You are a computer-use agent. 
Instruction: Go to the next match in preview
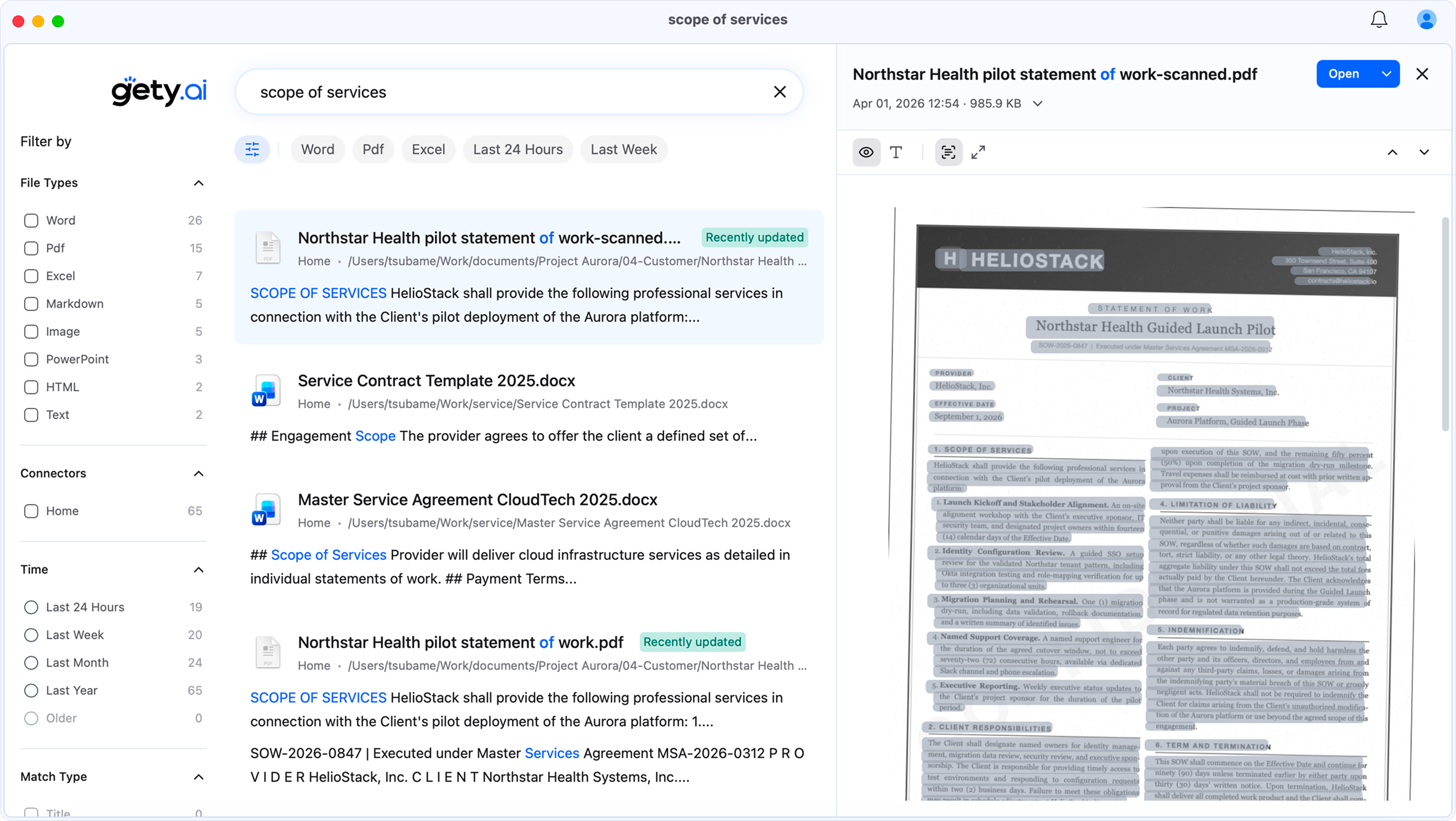(1424, 152)
